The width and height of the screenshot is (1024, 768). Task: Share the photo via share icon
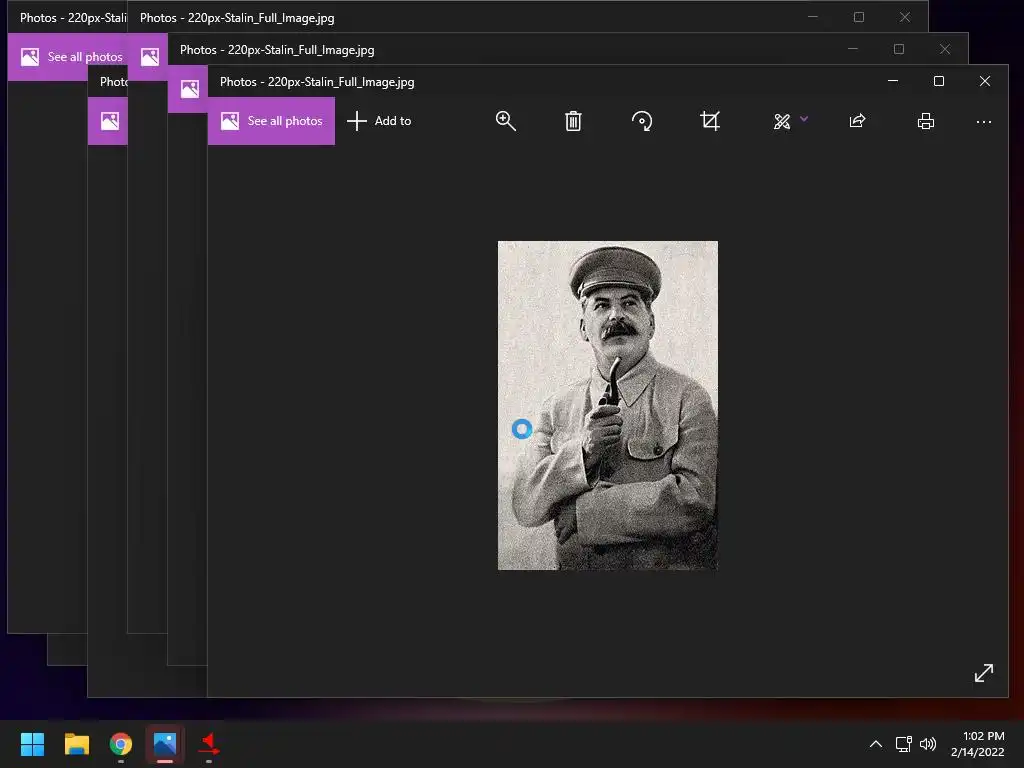[857, 121]
